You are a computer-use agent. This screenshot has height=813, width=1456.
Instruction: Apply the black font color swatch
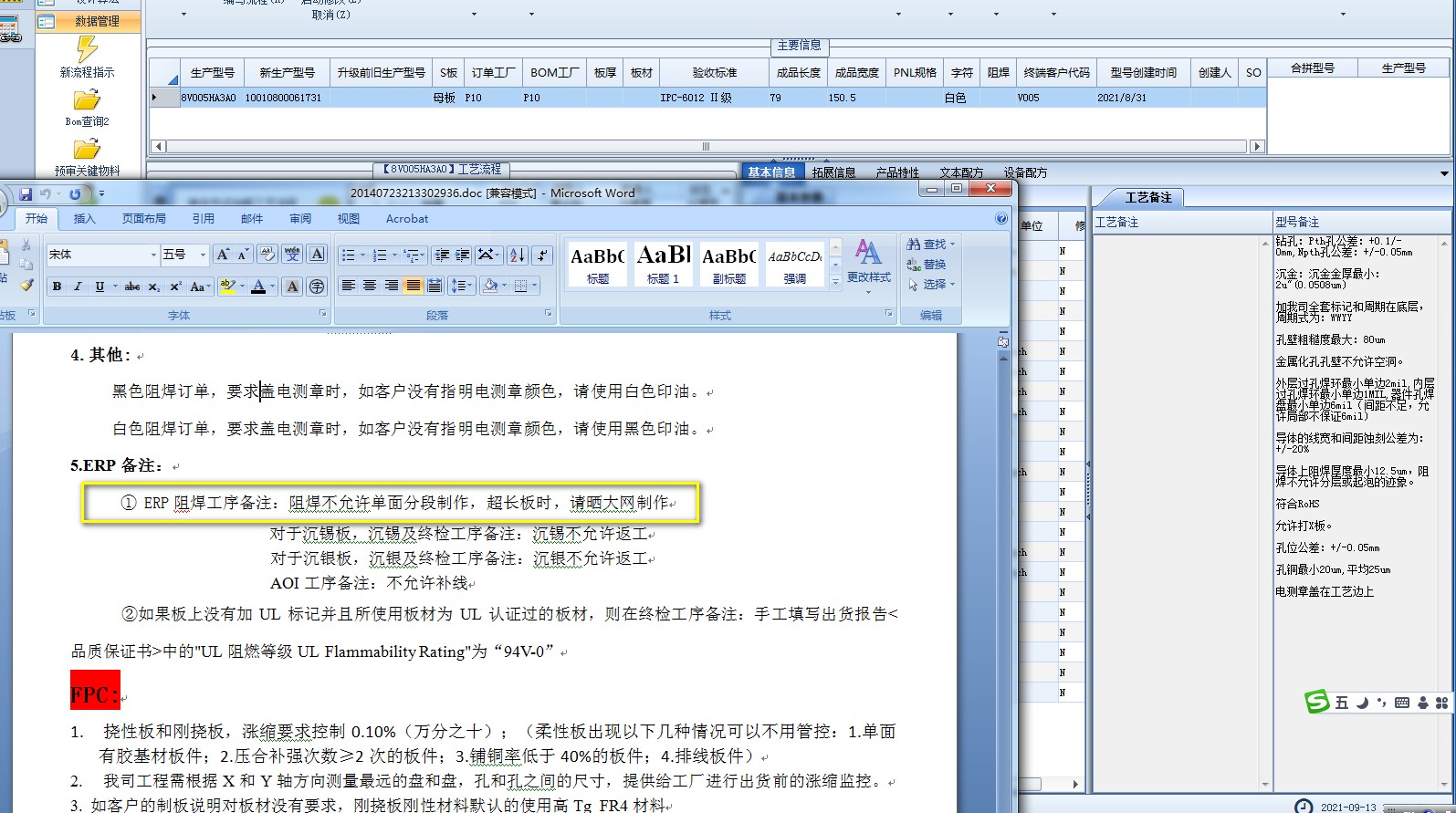[x=258, y=287]
